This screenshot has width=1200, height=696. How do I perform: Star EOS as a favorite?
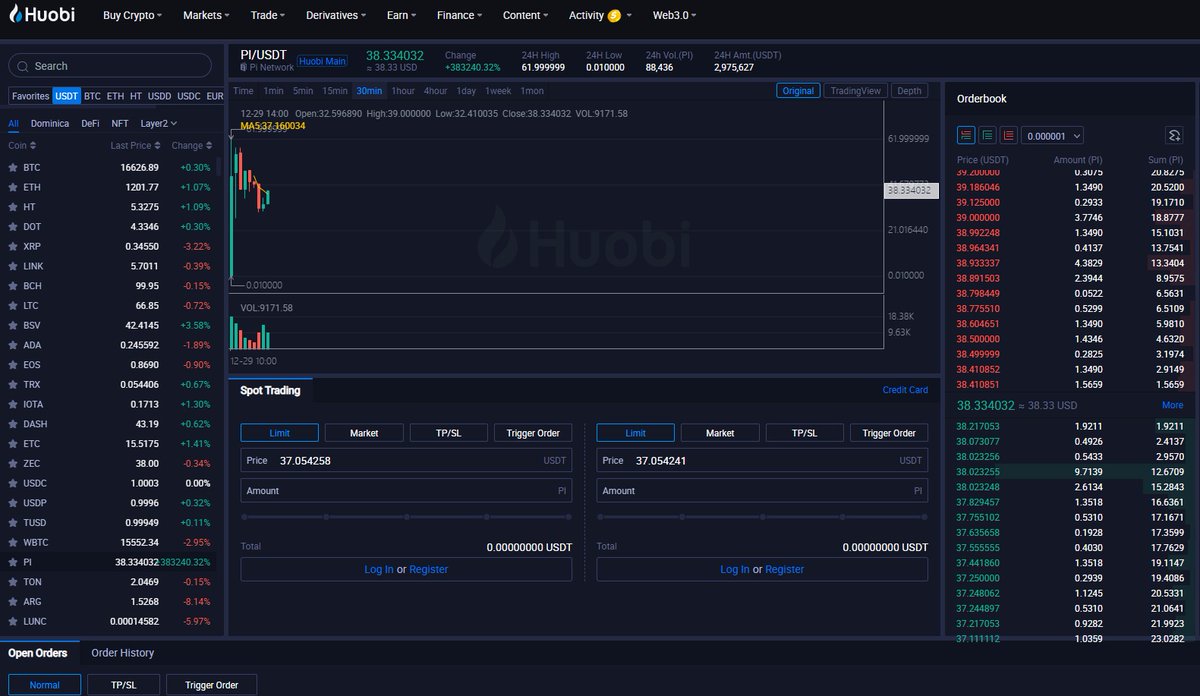tap(13, 365)
